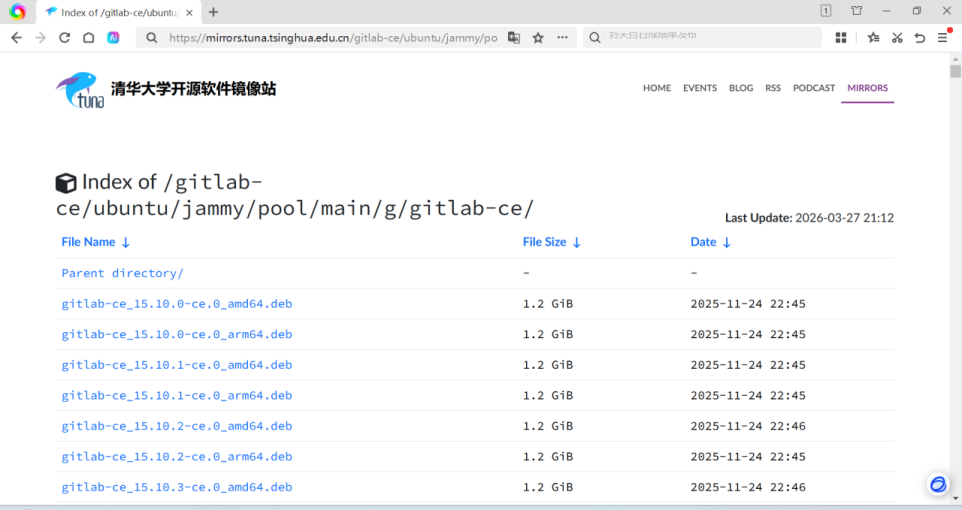Open the browser home page
This screenshot has height=510, width=962.
click(x=88, y=37)
